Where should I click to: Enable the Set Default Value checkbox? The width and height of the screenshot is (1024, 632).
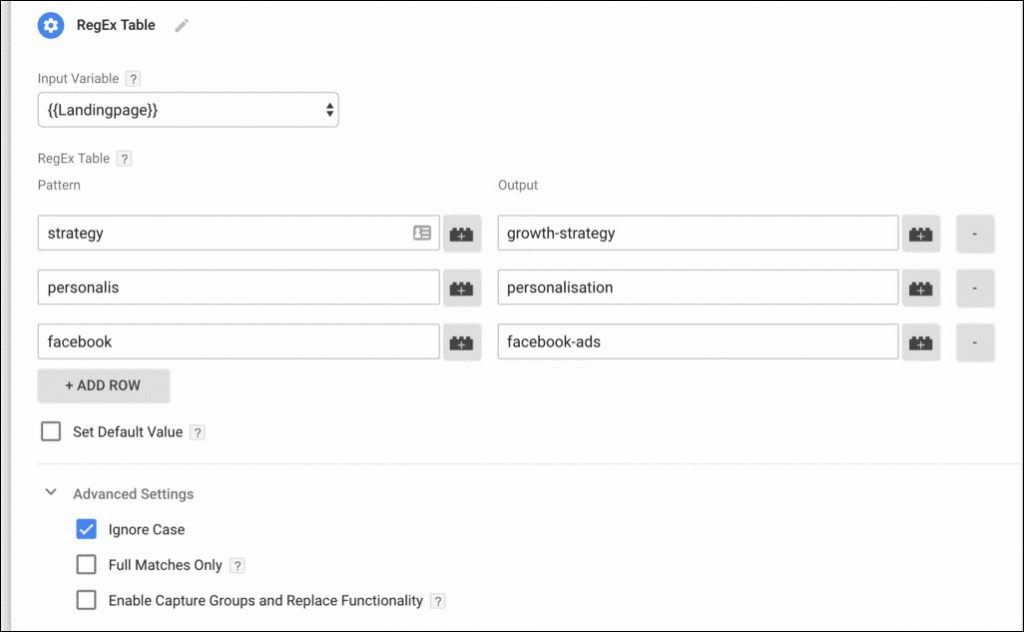pos(51,432)
